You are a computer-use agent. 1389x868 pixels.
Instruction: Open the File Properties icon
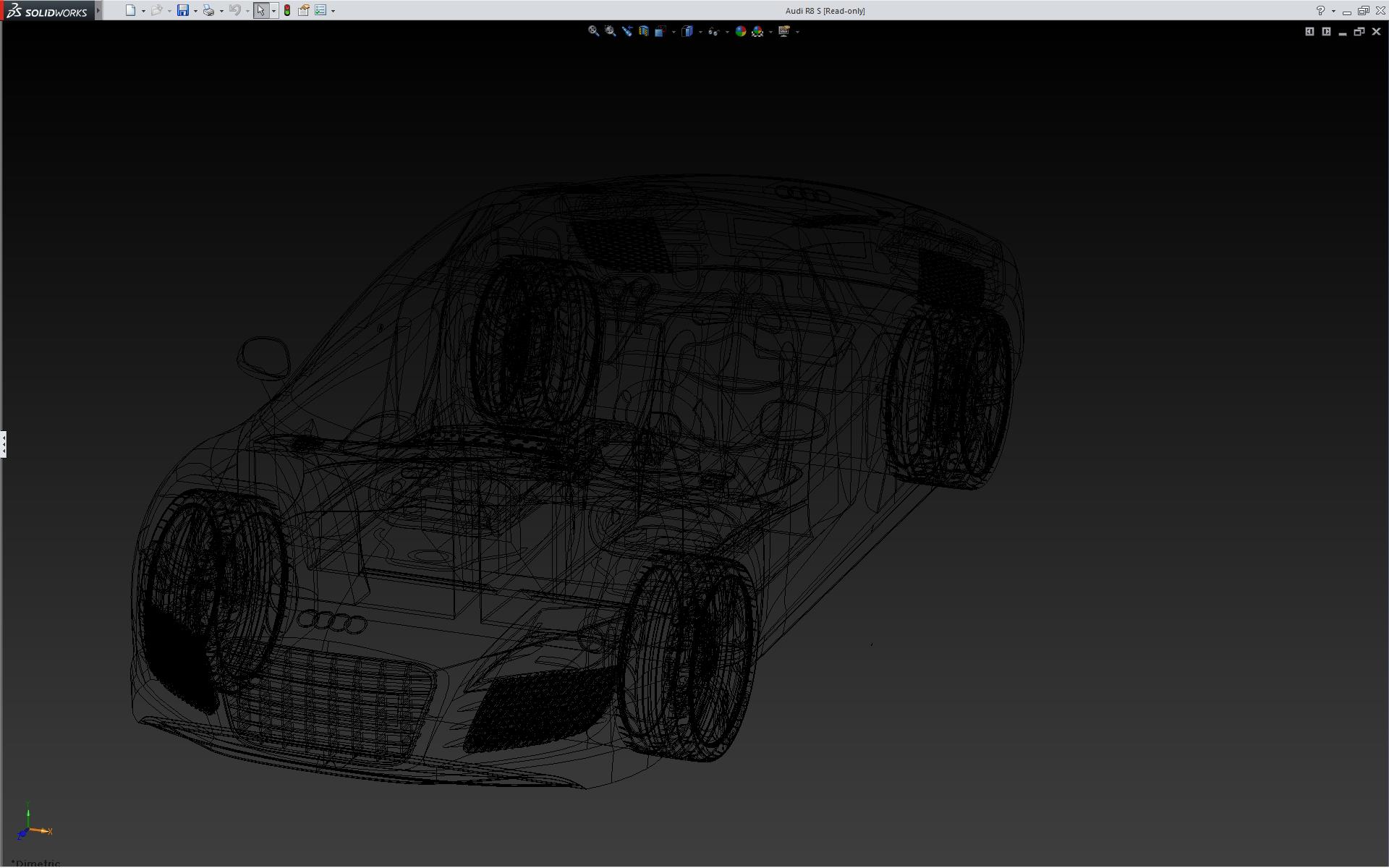pos(304,11)
